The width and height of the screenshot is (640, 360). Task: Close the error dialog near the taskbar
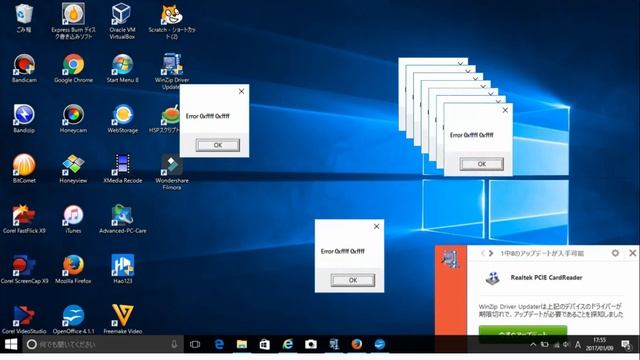click(376, 226)
